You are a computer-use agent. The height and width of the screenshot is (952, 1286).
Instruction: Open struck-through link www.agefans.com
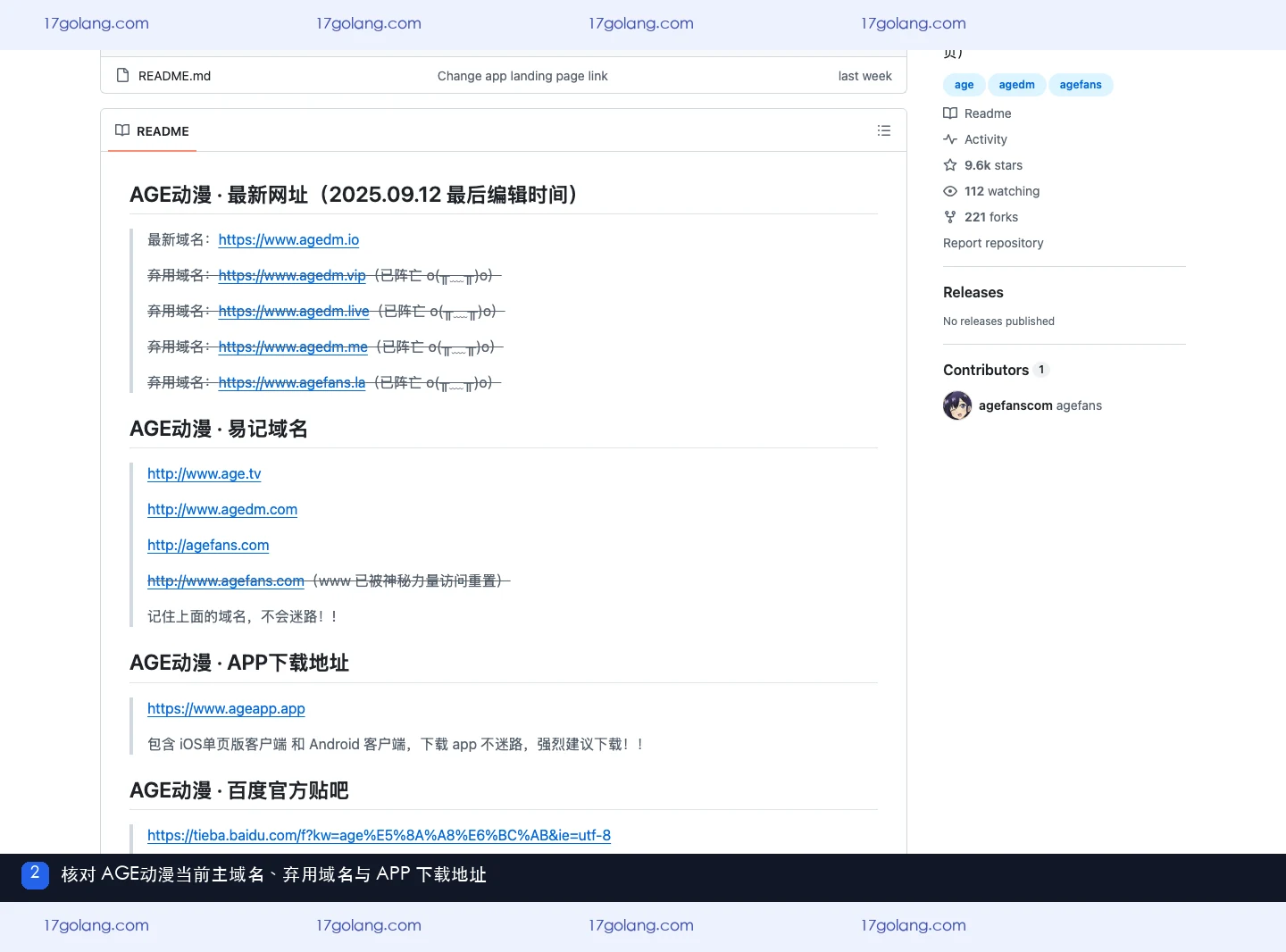click(x=226, y=580)
